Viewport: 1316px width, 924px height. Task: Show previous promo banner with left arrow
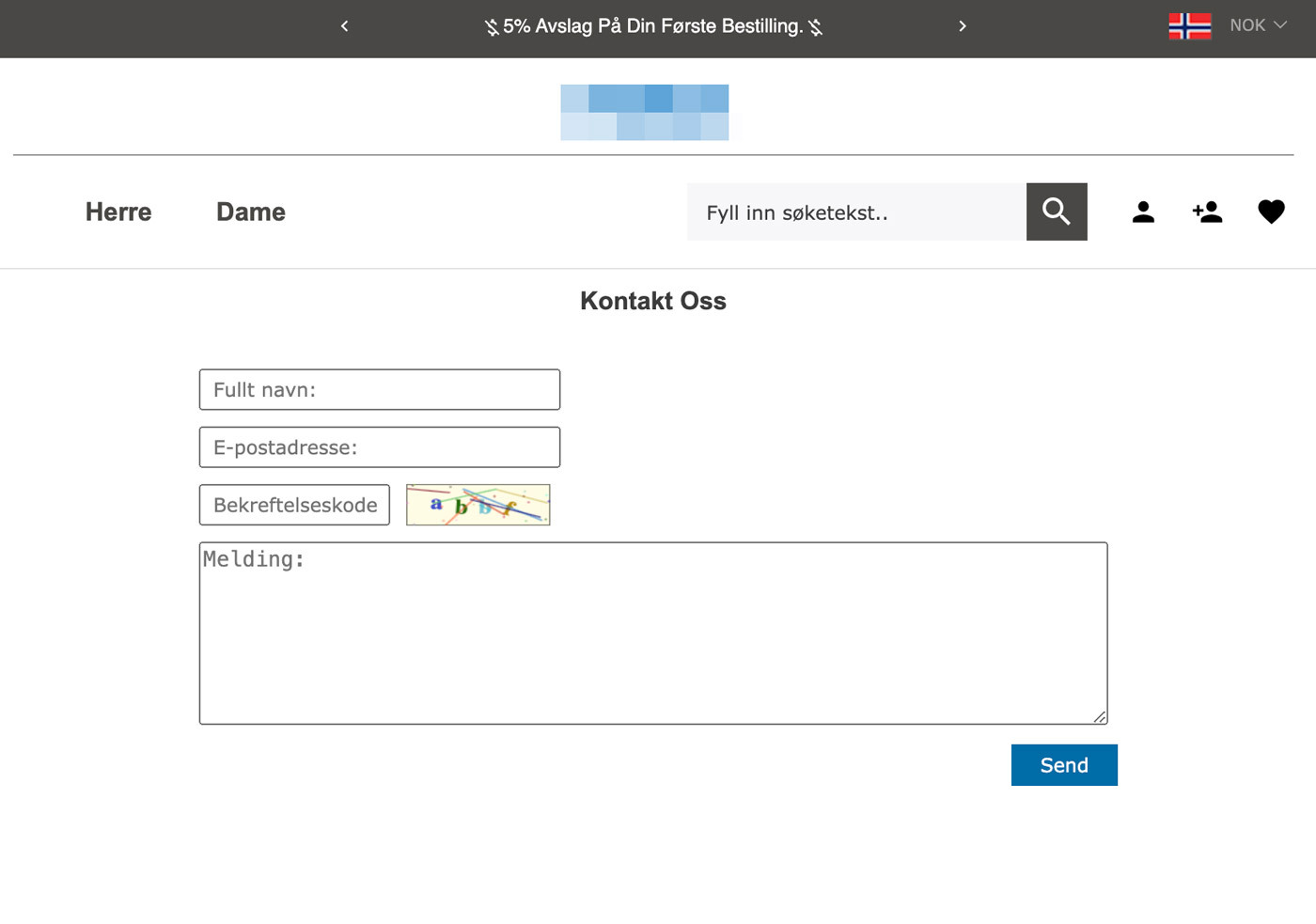(x=345, y=26)
